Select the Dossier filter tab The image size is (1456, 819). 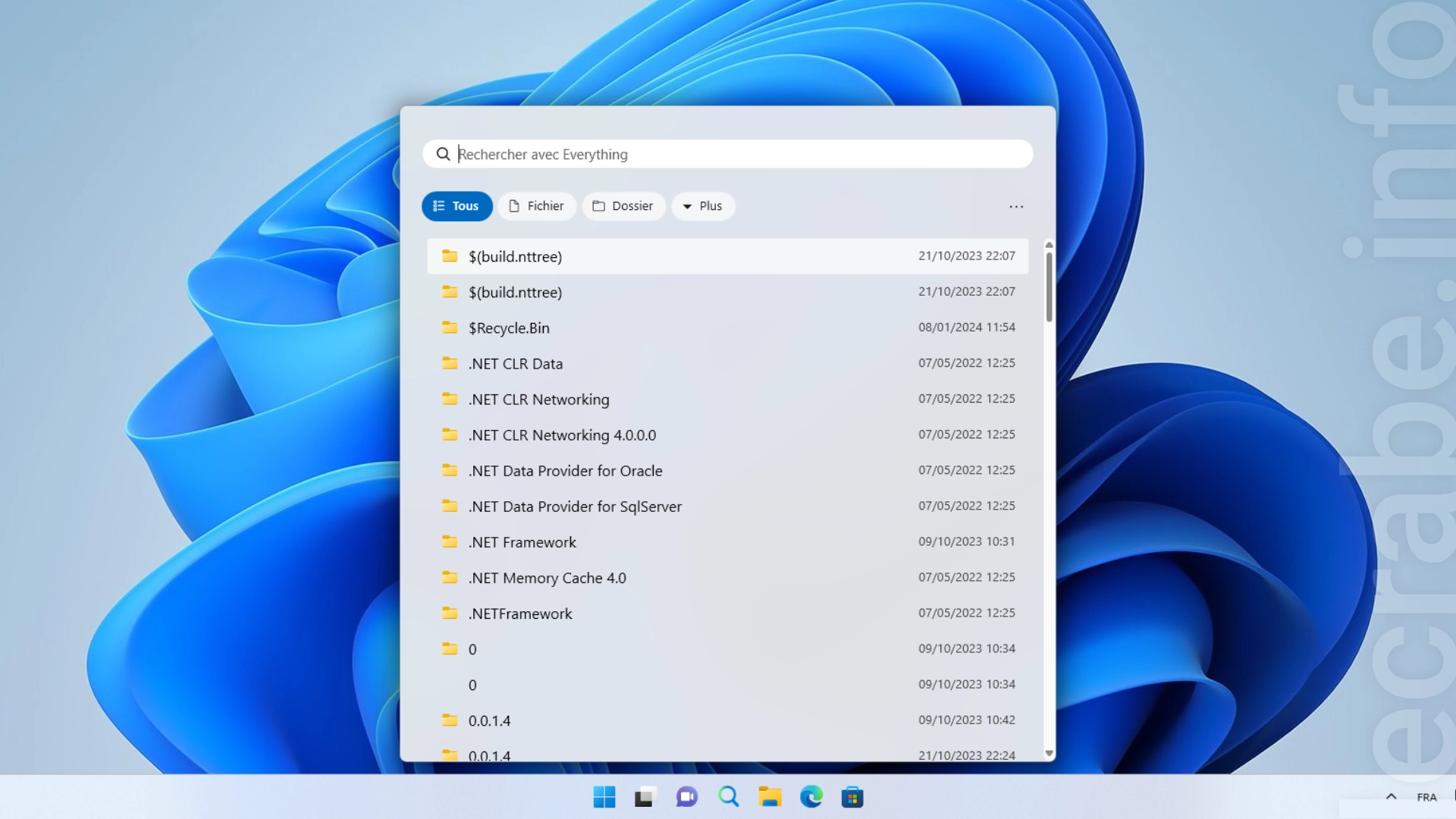(x=623, y=206)
